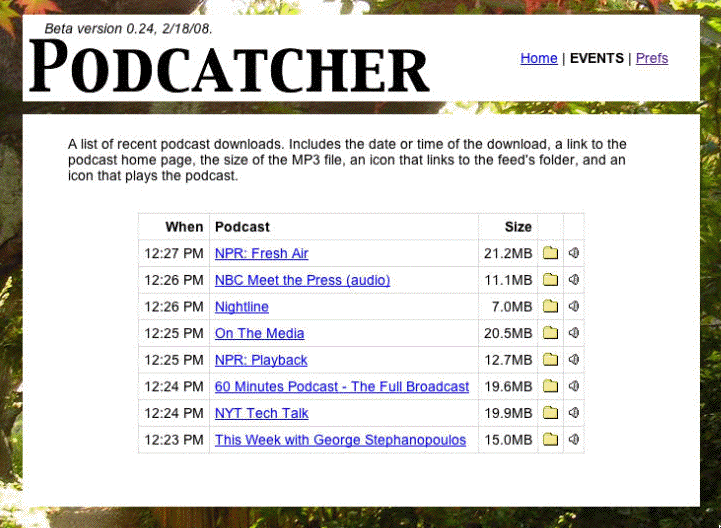Open the folder icon for NPR: Fresh Air
The image size is (721, 528).
pyautogui.click(x=550, y=253)
